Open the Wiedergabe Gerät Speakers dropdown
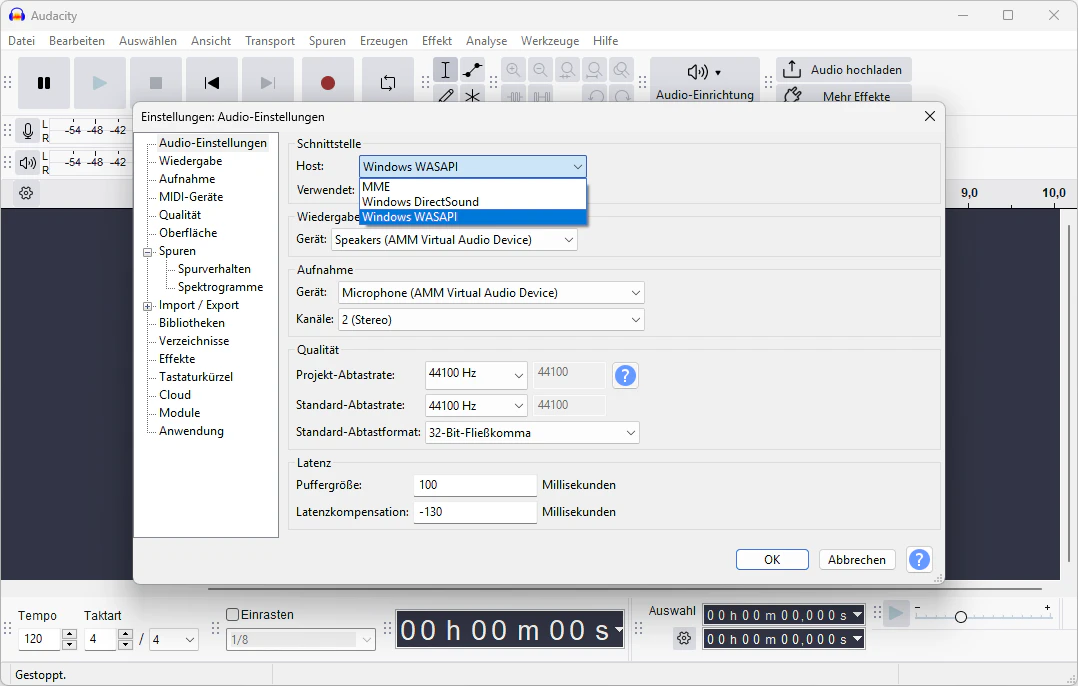This screenshot has height=686, width=1078. pos(454,240)
